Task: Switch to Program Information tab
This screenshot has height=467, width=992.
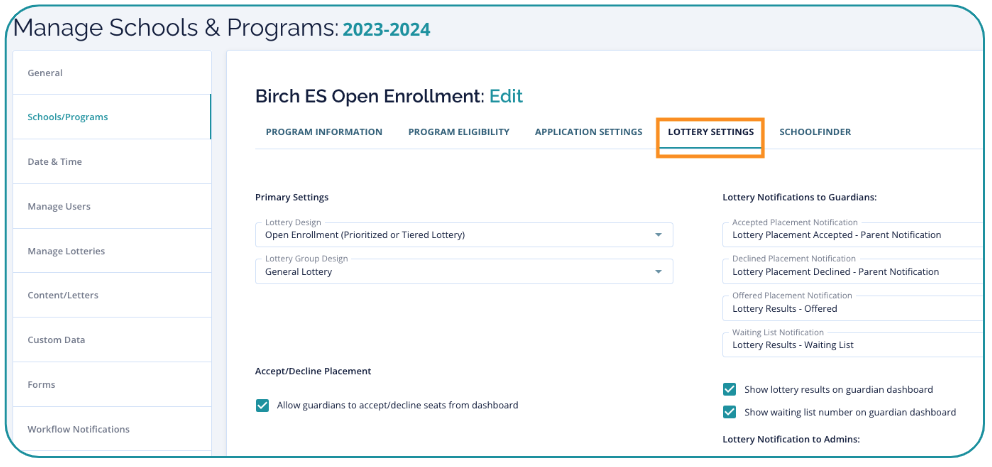Action: coord(324,132)
